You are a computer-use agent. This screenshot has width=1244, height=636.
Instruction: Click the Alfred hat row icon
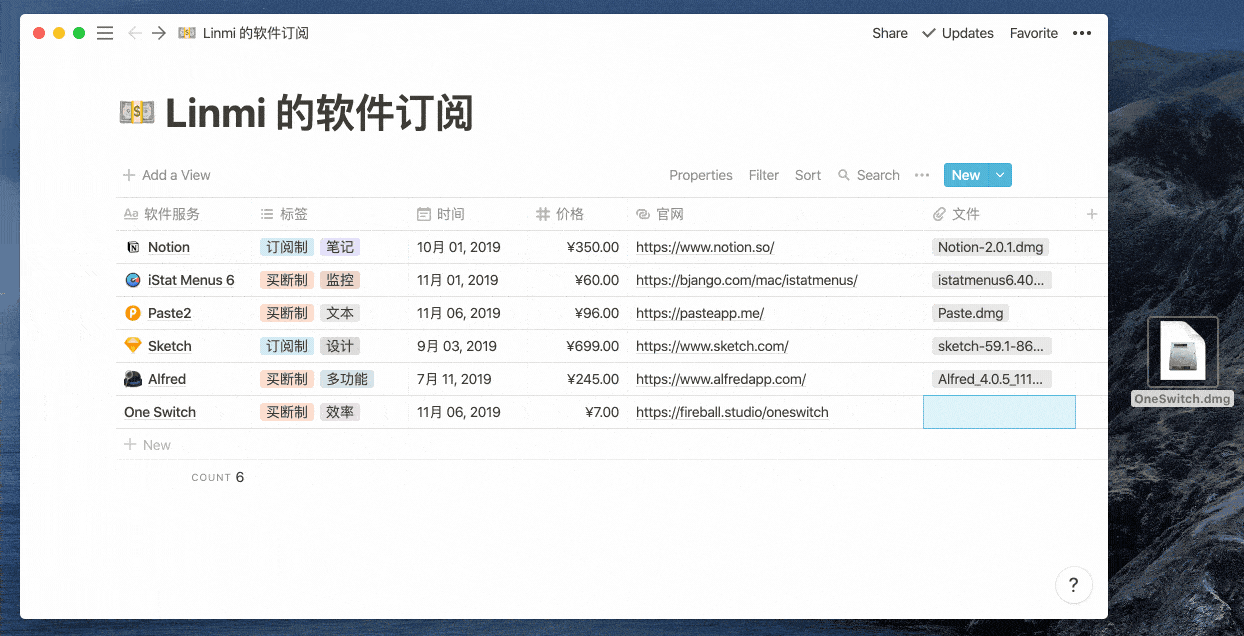[133, 379]
